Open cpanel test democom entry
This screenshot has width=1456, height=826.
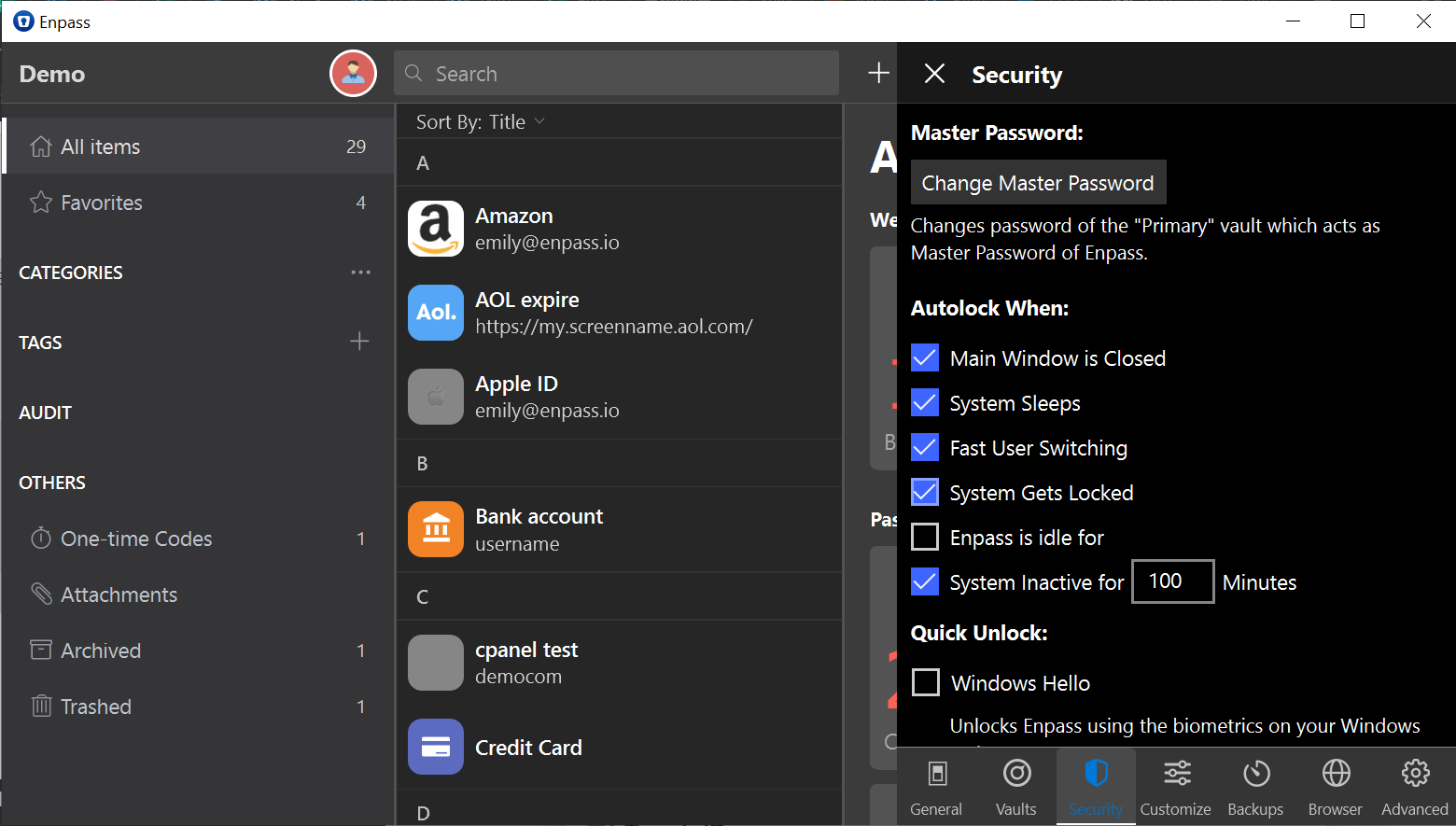click(x=620, y=663)
